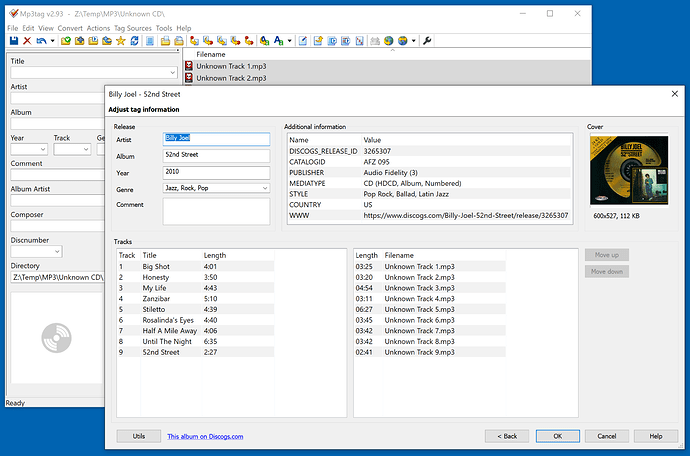Select 'Unknown Track 9.mp3' in dialog file list
Image resolution: width=690 pixels, height=456 pixels.
pos(430,352)
